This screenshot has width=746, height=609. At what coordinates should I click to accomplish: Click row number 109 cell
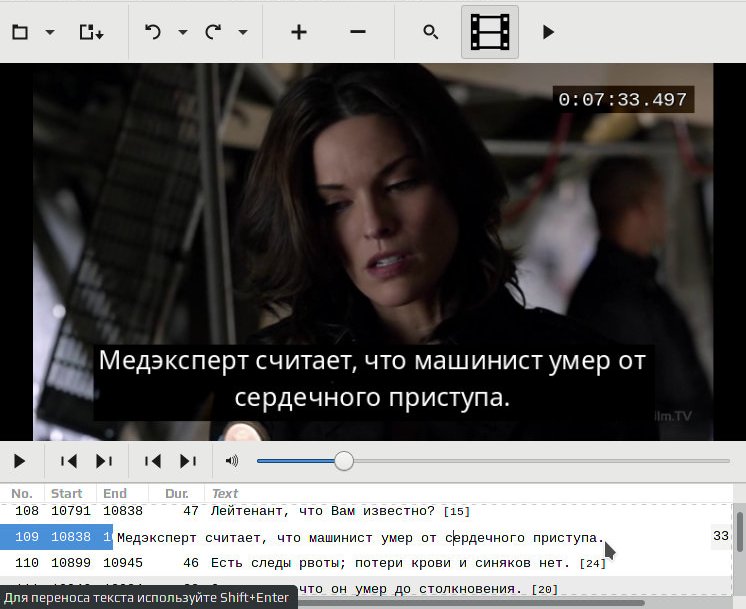pyautogui.click(x=27, y=537)
